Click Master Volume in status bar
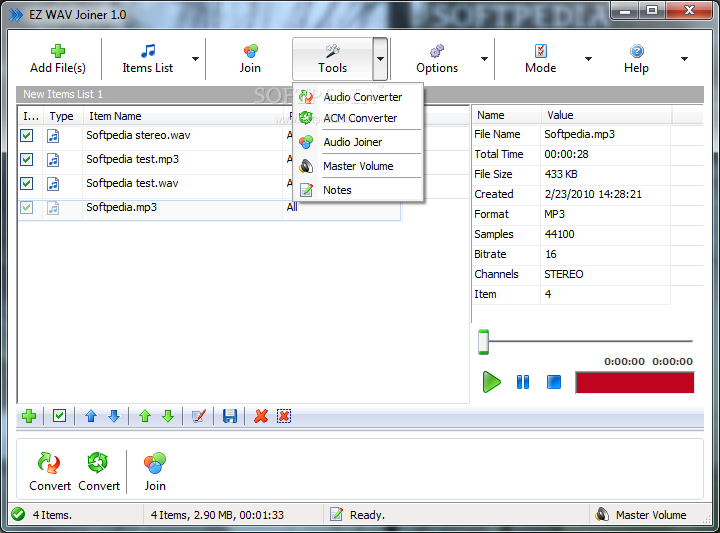The height and width of the screenshot is (533, 720). 641,515
